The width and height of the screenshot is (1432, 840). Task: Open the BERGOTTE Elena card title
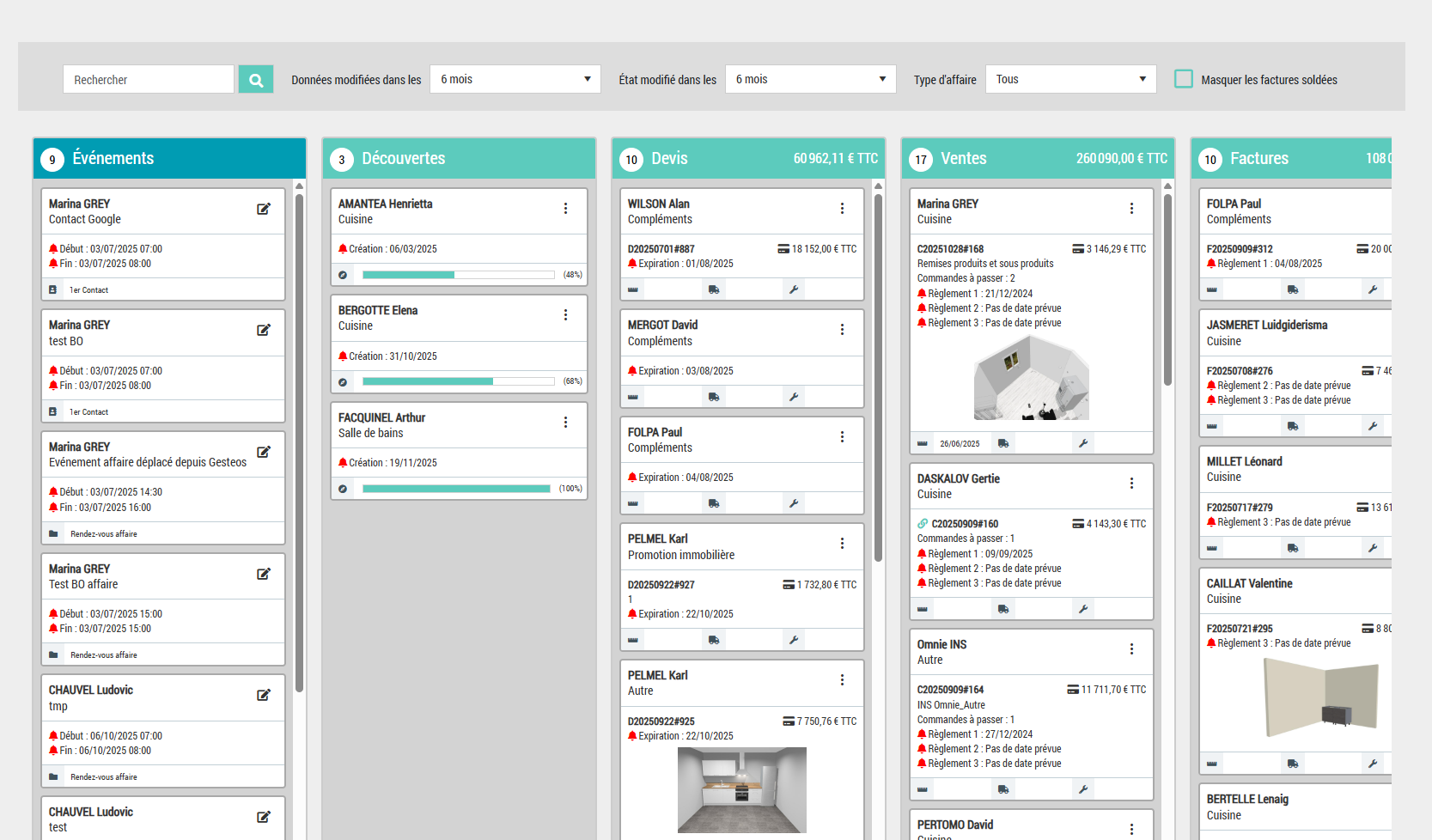click(378, 310)
